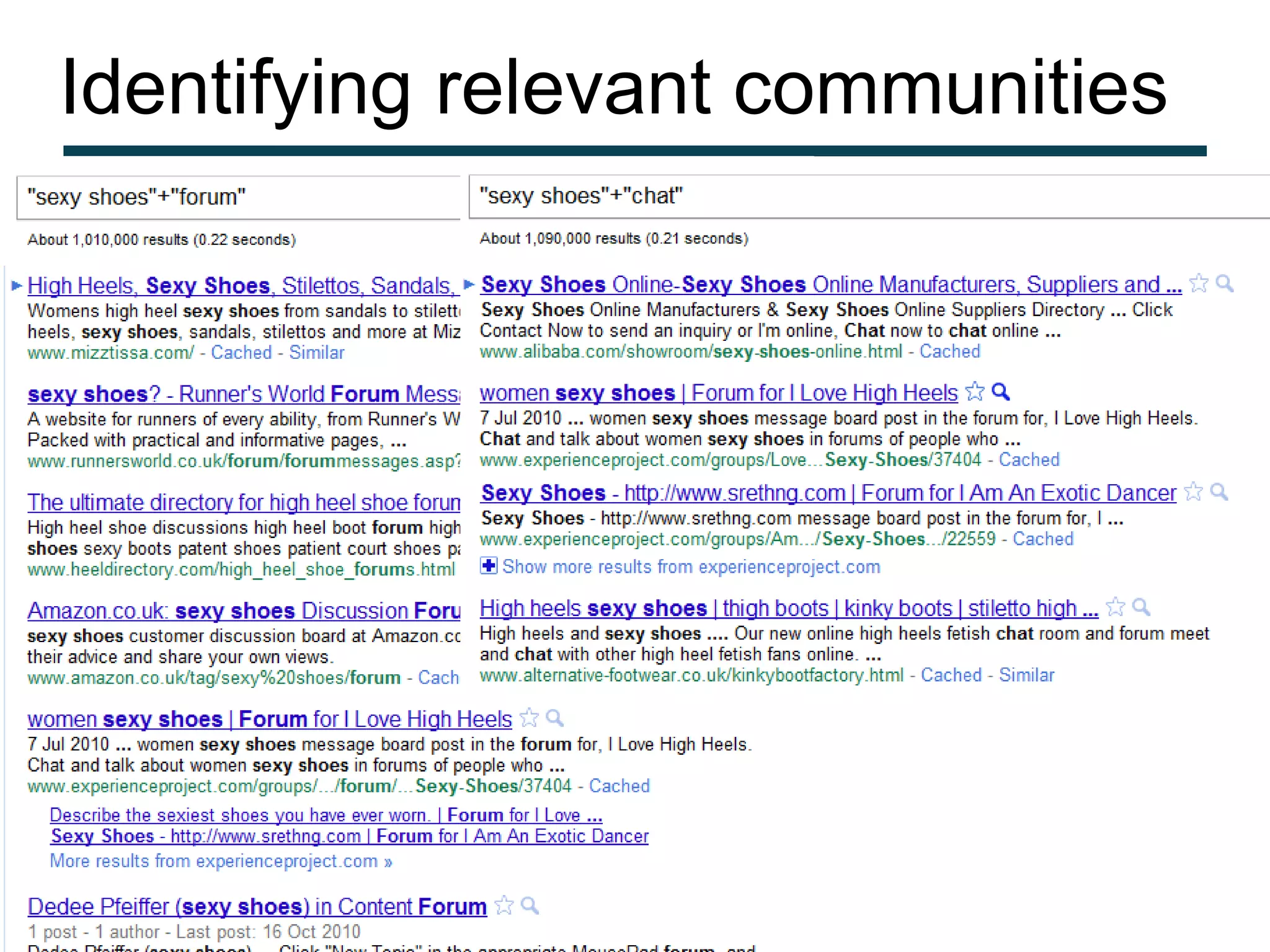Open 'Describe the sexiest shoes you have ever worn' sublink
The image size is (1270, 952).
point(326,815)
